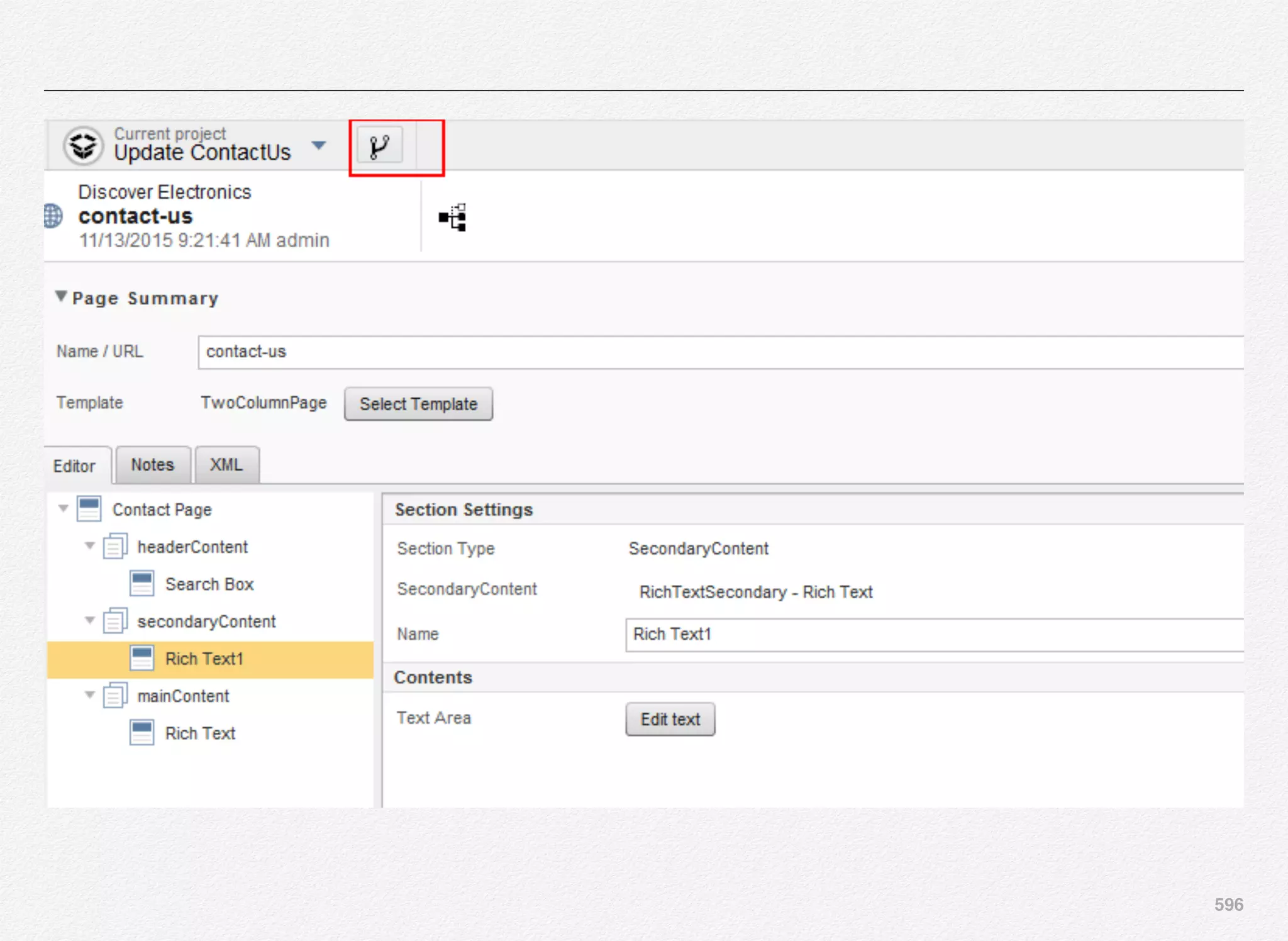Image resolution: width=1288 pixels, height=941 pixels.
Task: Click the mainContent section icon
Action: point(115,695)
